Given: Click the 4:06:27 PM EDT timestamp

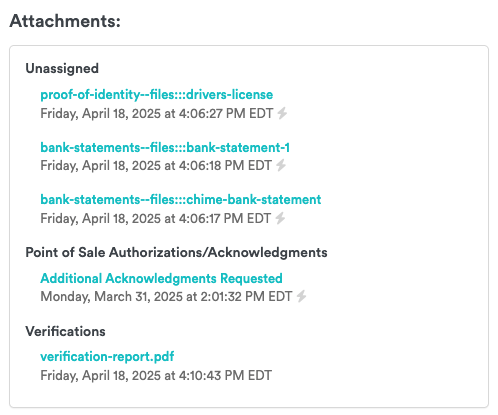Looking at the screenshot, I should (x=156, y=113).
